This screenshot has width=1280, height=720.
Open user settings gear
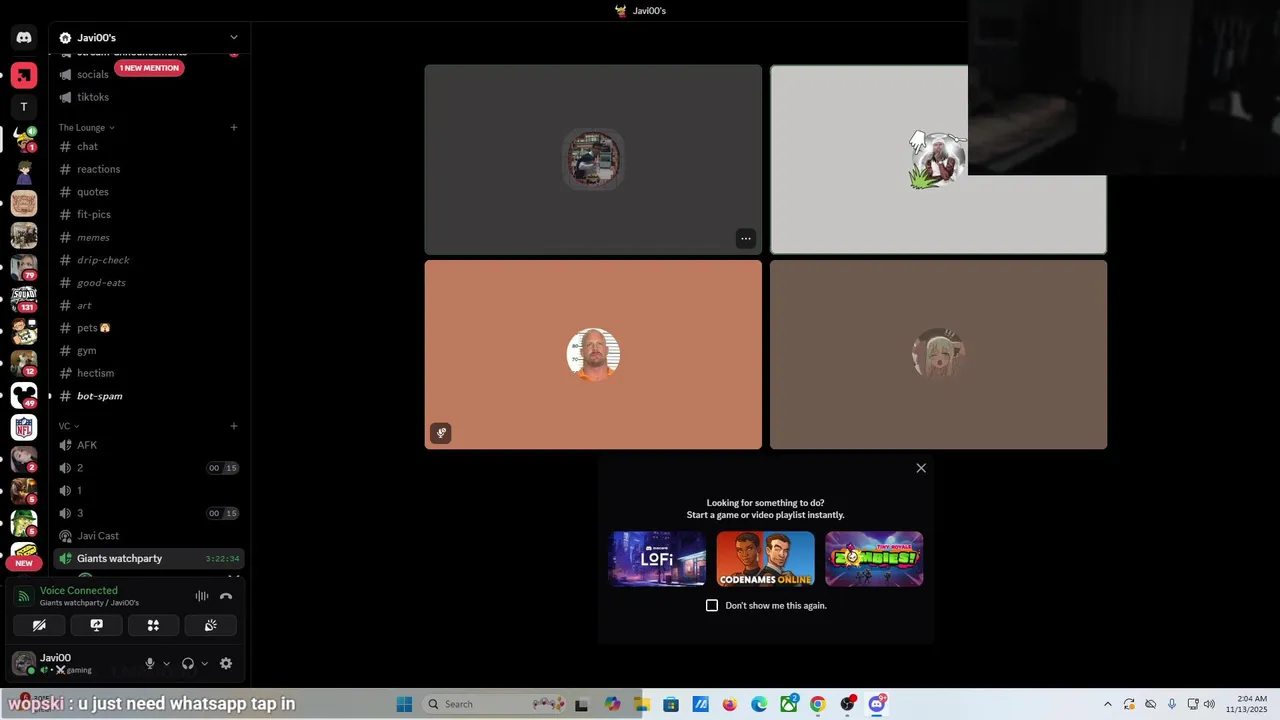pos(226,663)
